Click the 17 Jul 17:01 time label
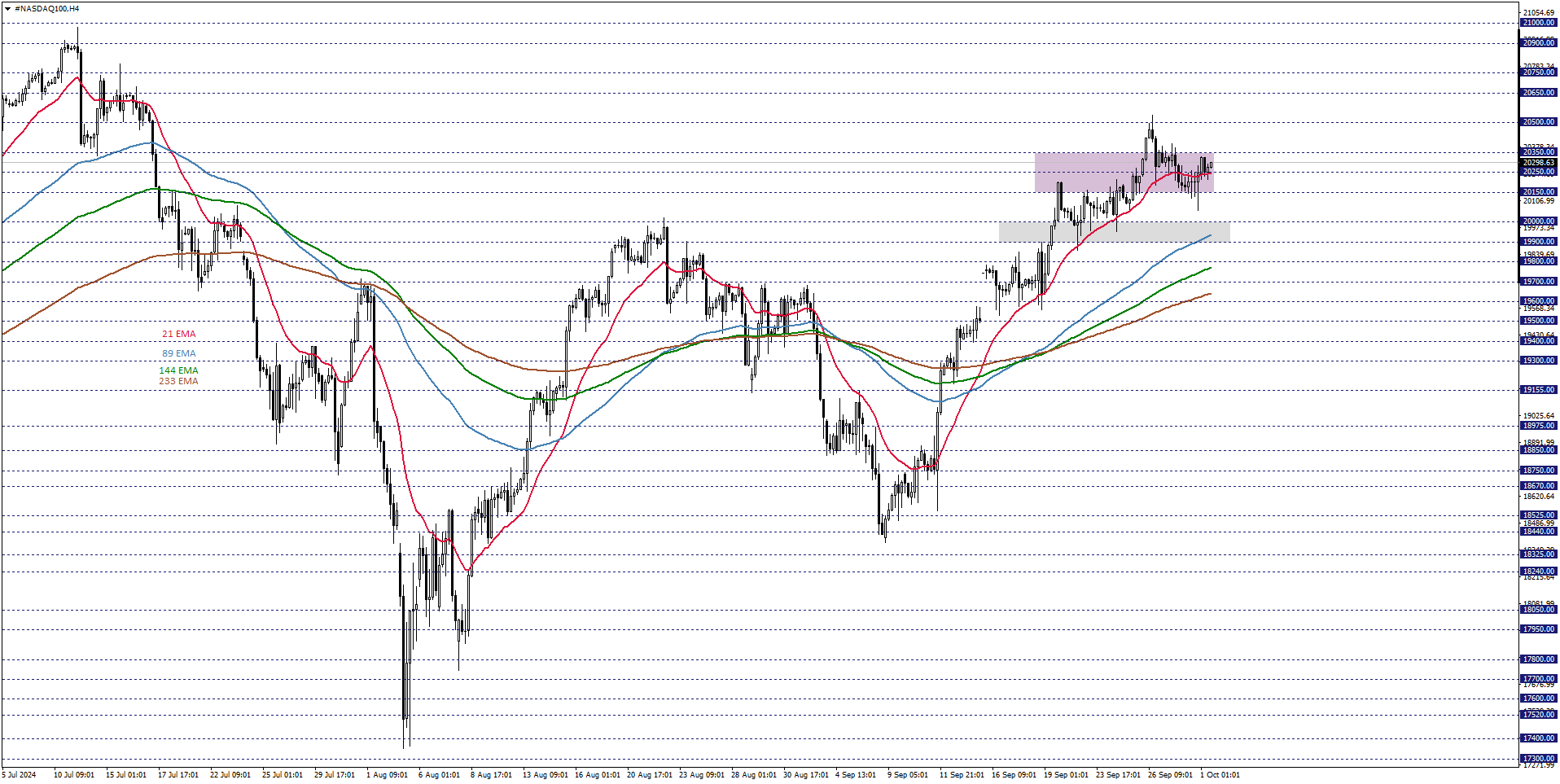 [x=178, y=775]
